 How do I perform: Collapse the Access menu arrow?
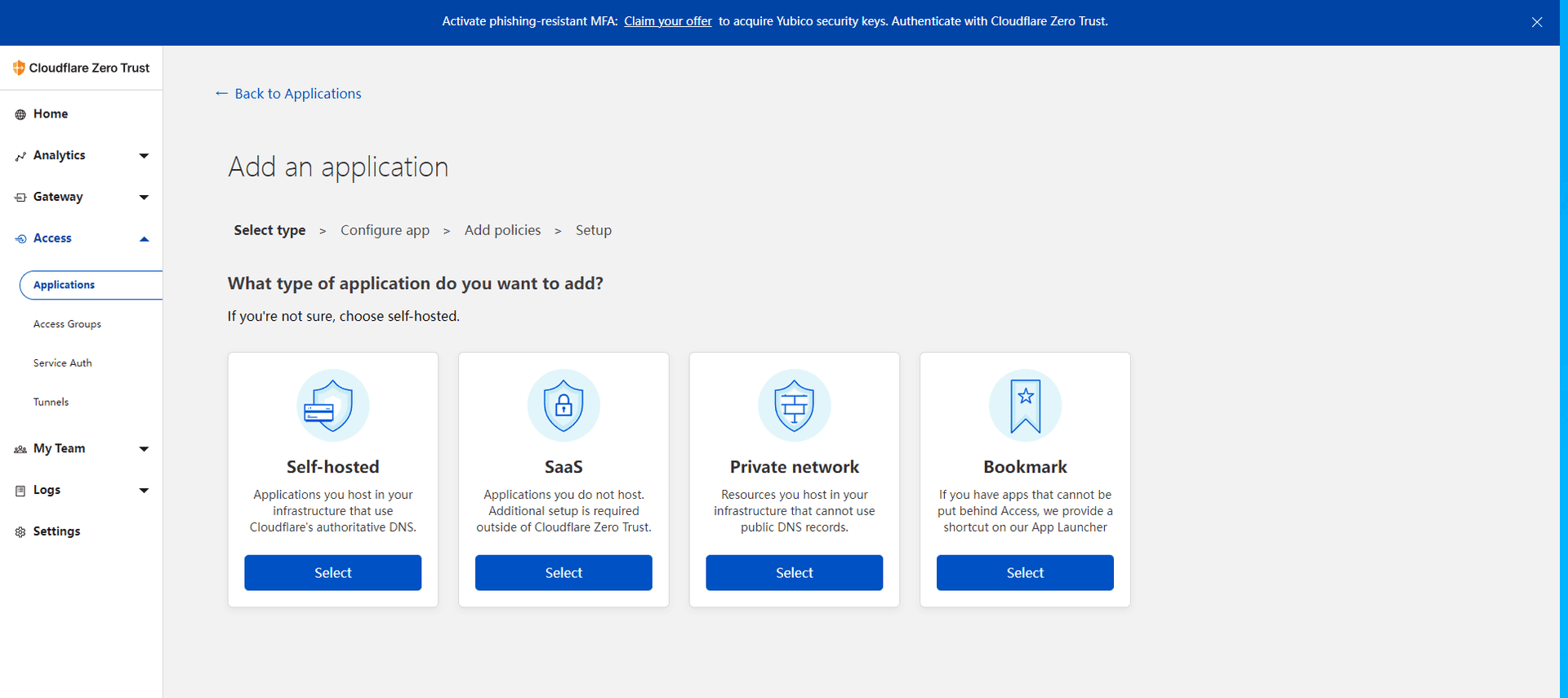coord(144,239)
